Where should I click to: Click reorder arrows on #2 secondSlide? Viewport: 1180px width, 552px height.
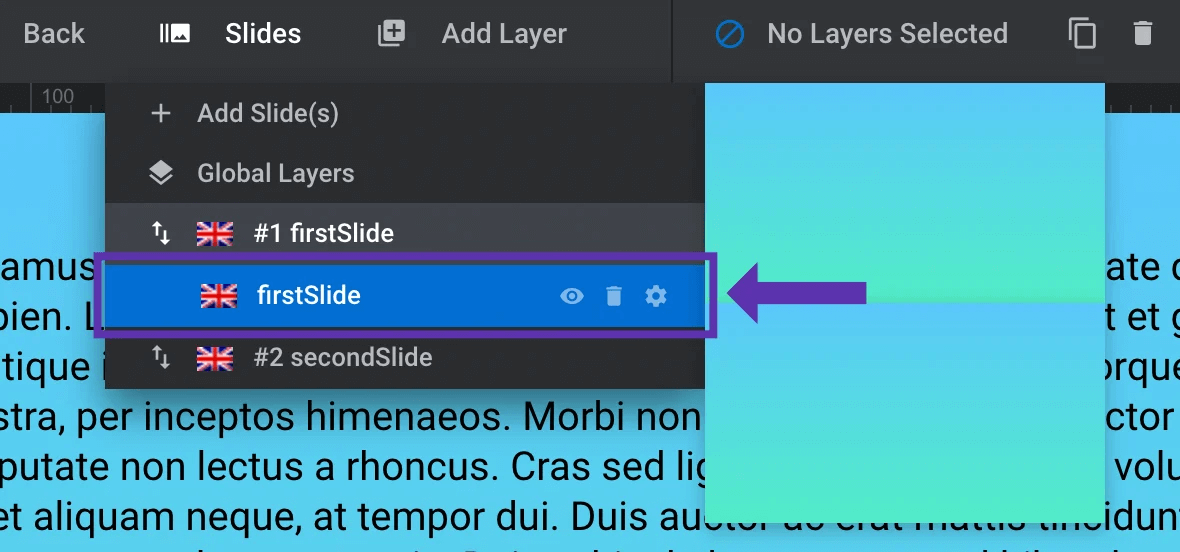161,357
